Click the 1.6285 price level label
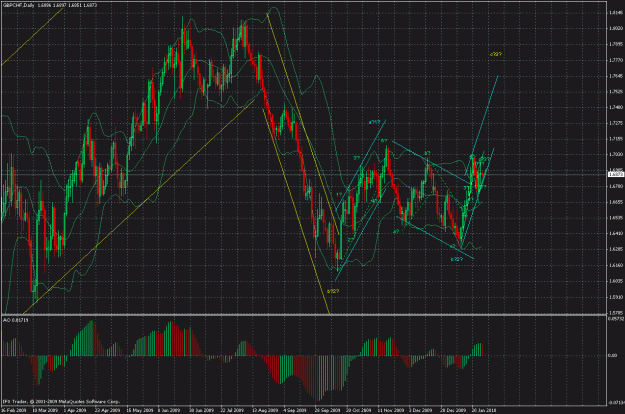The width and height of the screenshot is (625, 414). point(615,249)
